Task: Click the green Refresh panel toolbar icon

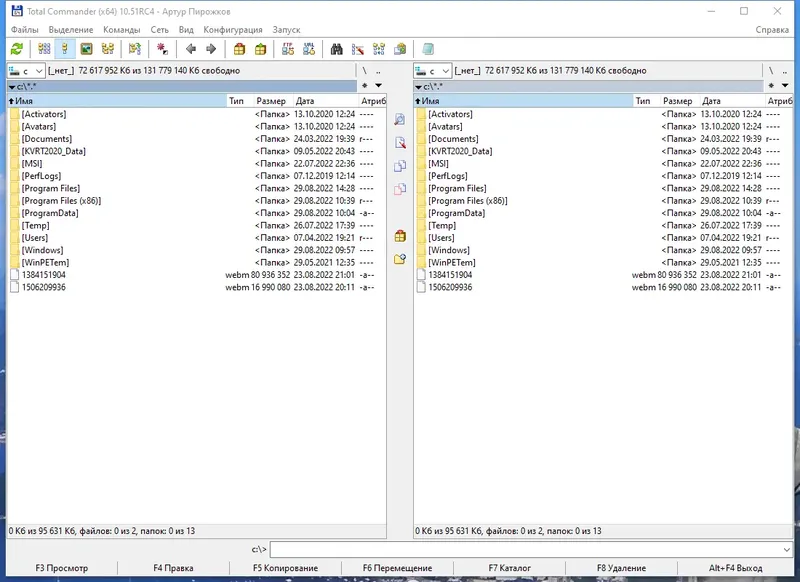Action: (17, 49)
